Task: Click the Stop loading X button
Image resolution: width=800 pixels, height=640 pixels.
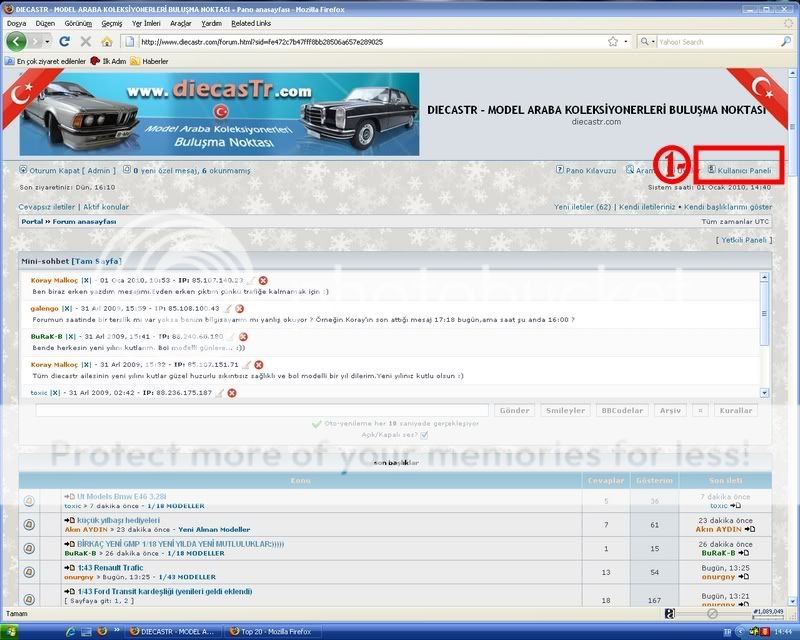Action: (x=86, y=41)
